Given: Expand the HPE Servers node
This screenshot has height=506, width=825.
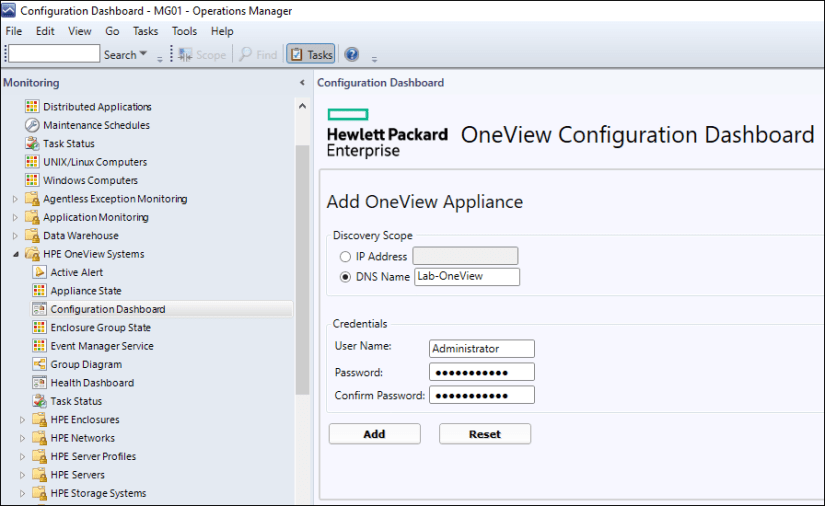Looking at the screenshot, I should [x=22, y=475].
